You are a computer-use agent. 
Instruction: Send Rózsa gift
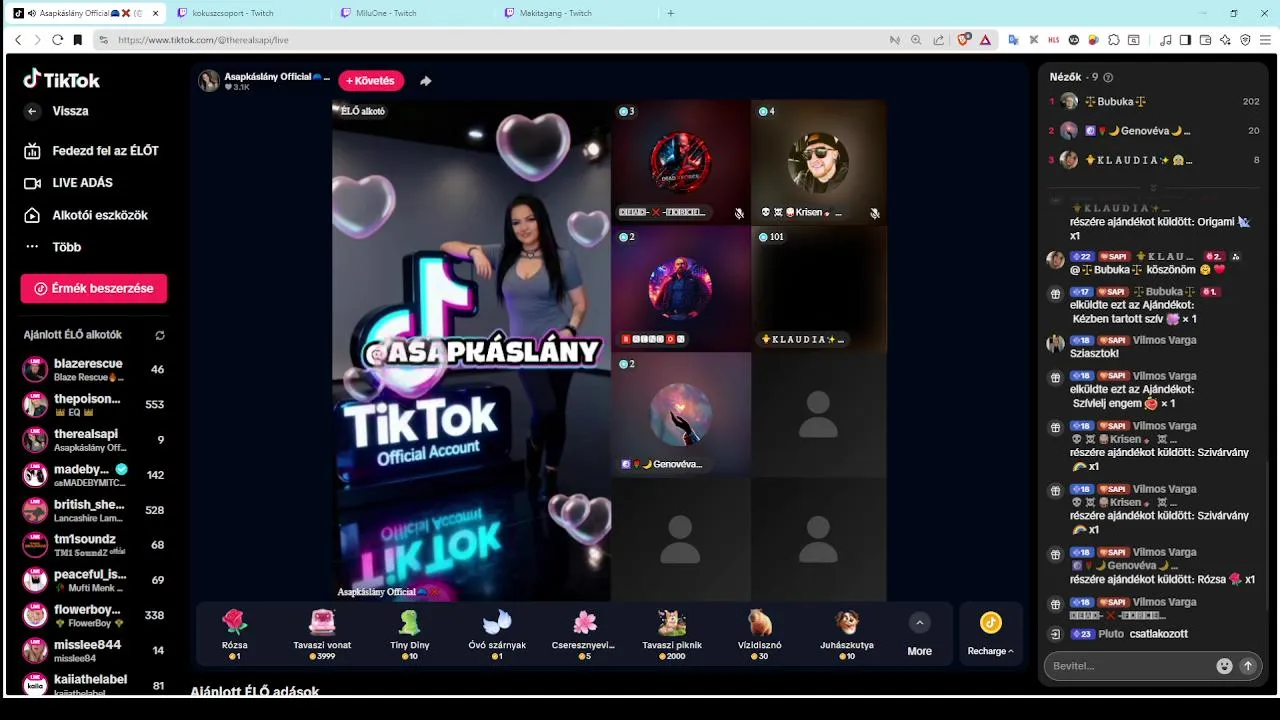pyautogui.click(x=234, y=634)
